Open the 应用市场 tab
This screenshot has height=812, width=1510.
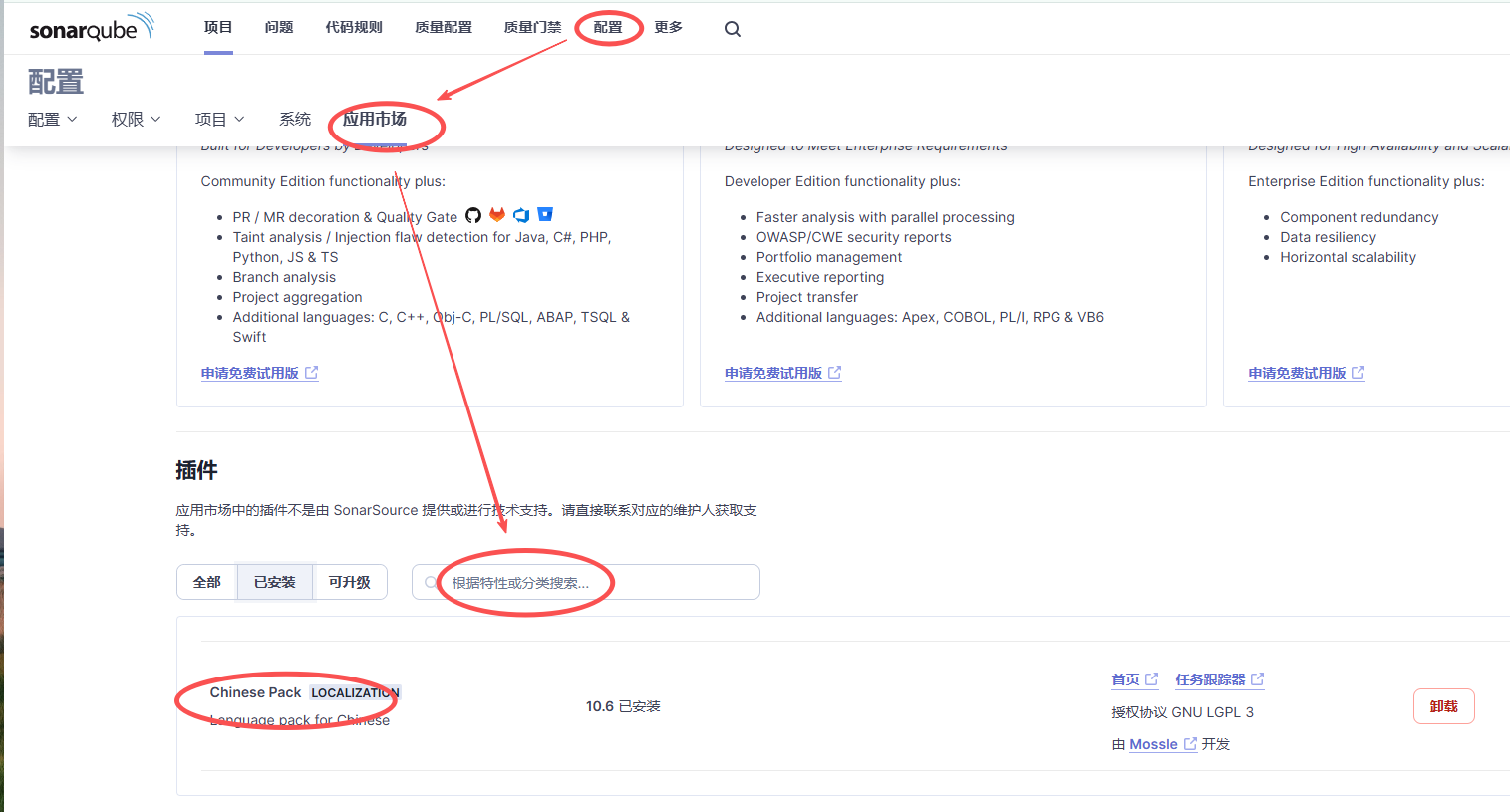click(x=375, y=120)
